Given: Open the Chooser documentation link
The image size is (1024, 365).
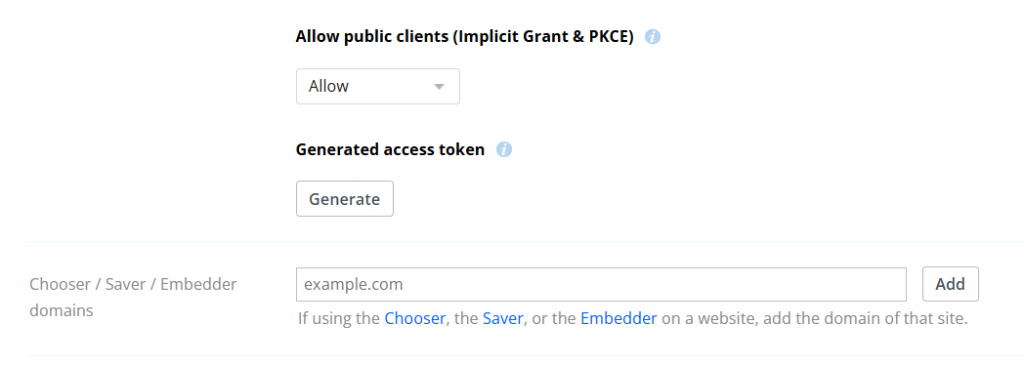Looking at the screenshot, I should (x=415, y=319).
